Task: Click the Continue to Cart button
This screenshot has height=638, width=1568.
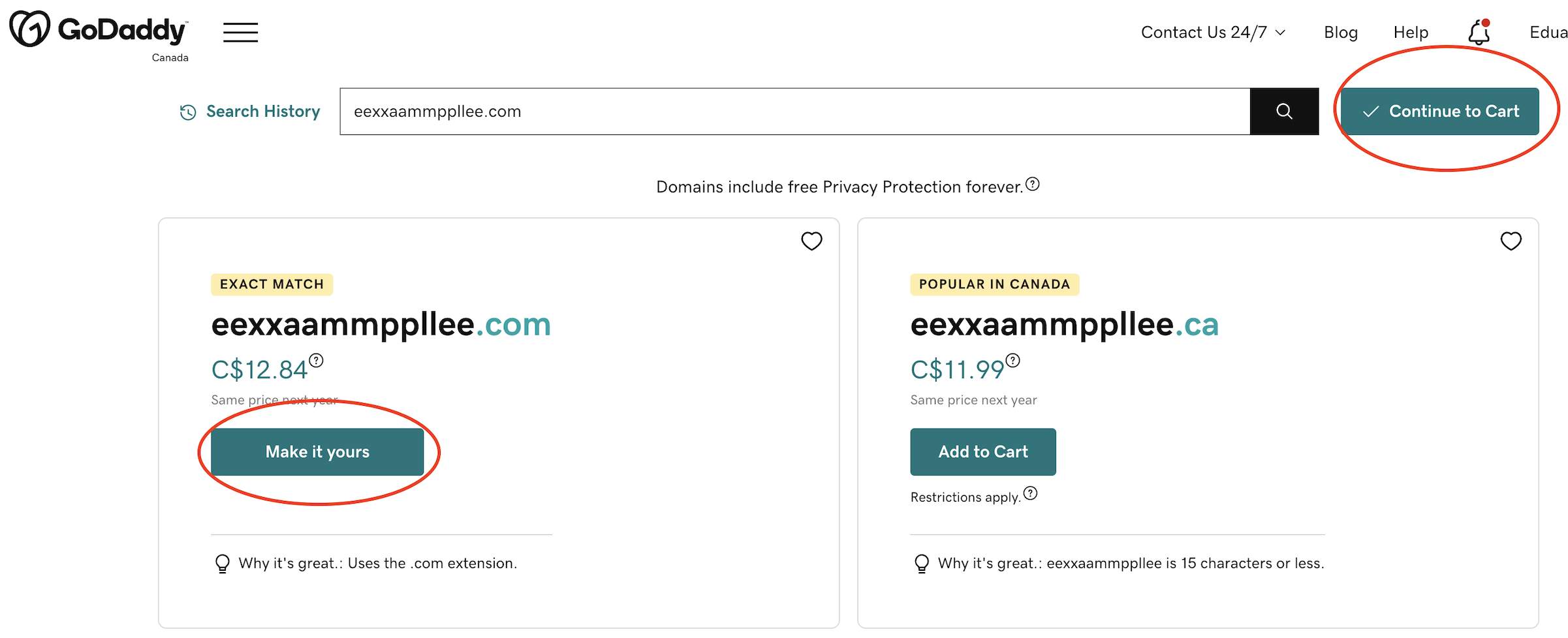Action: tap(1440, 112)
